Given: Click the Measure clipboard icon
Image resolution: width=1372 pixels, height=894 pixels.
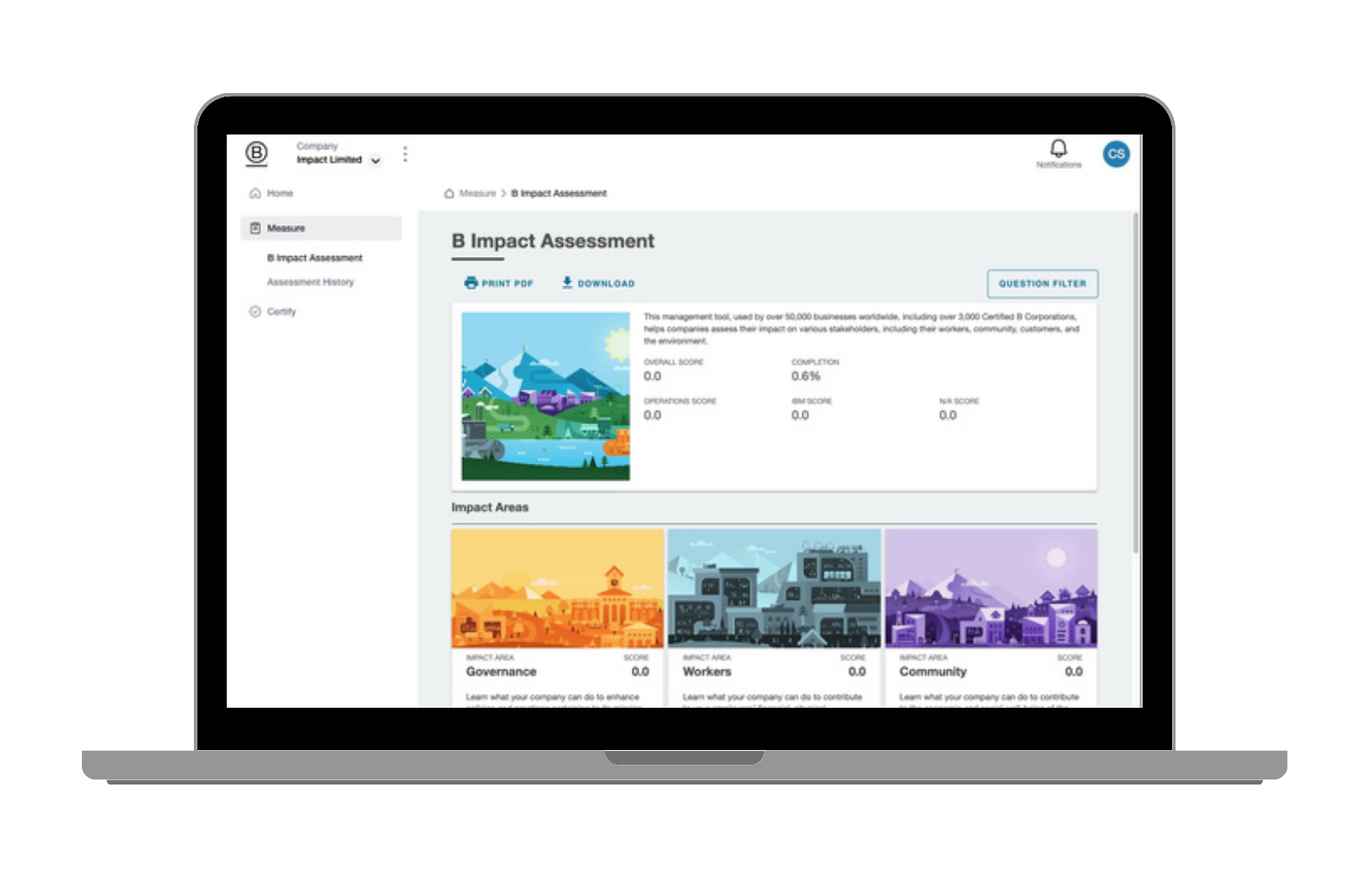Looking at the screenshot, I should point(255,228).
